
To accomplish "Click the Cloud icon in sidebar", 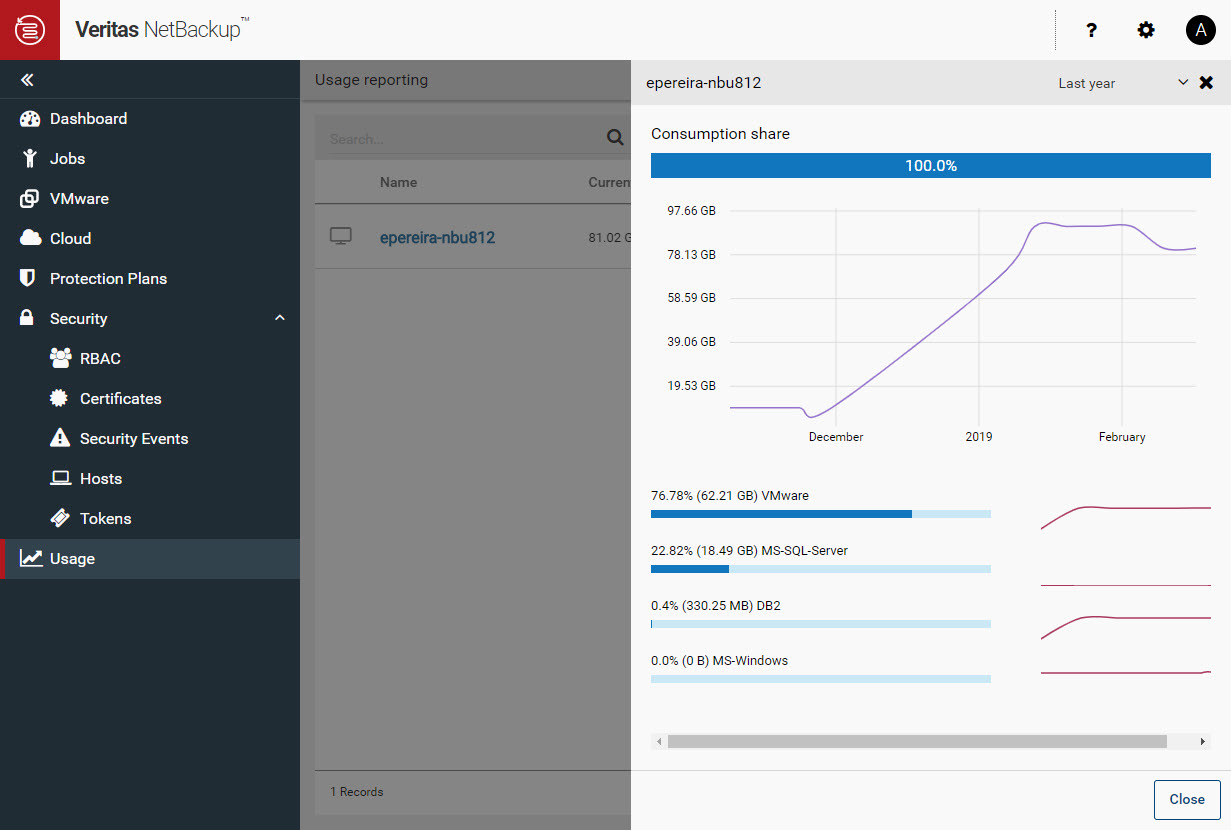I will pos(30,239).
